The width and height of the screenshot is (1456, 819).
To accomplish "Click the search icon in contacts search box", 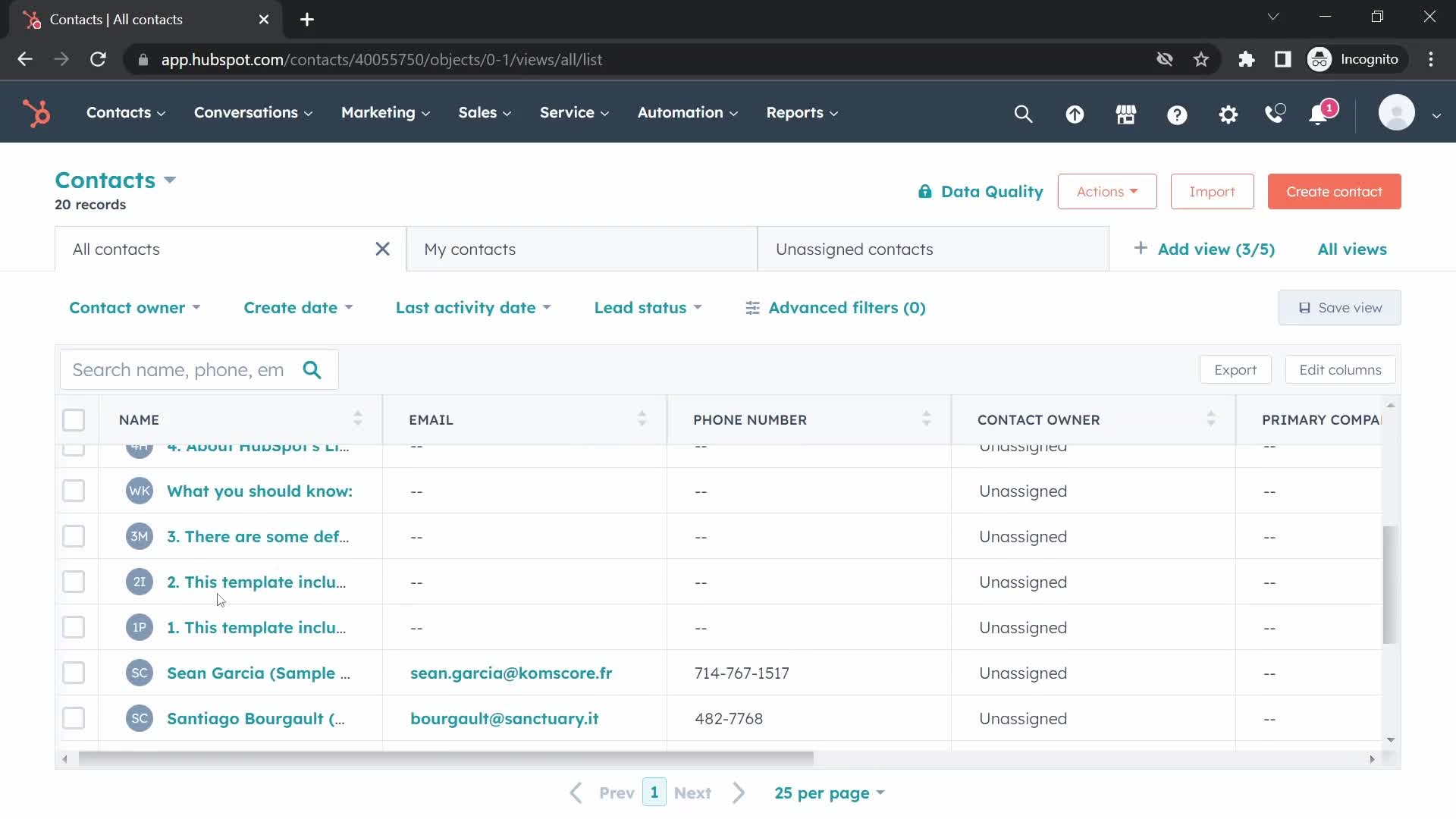I will (312, 370).
